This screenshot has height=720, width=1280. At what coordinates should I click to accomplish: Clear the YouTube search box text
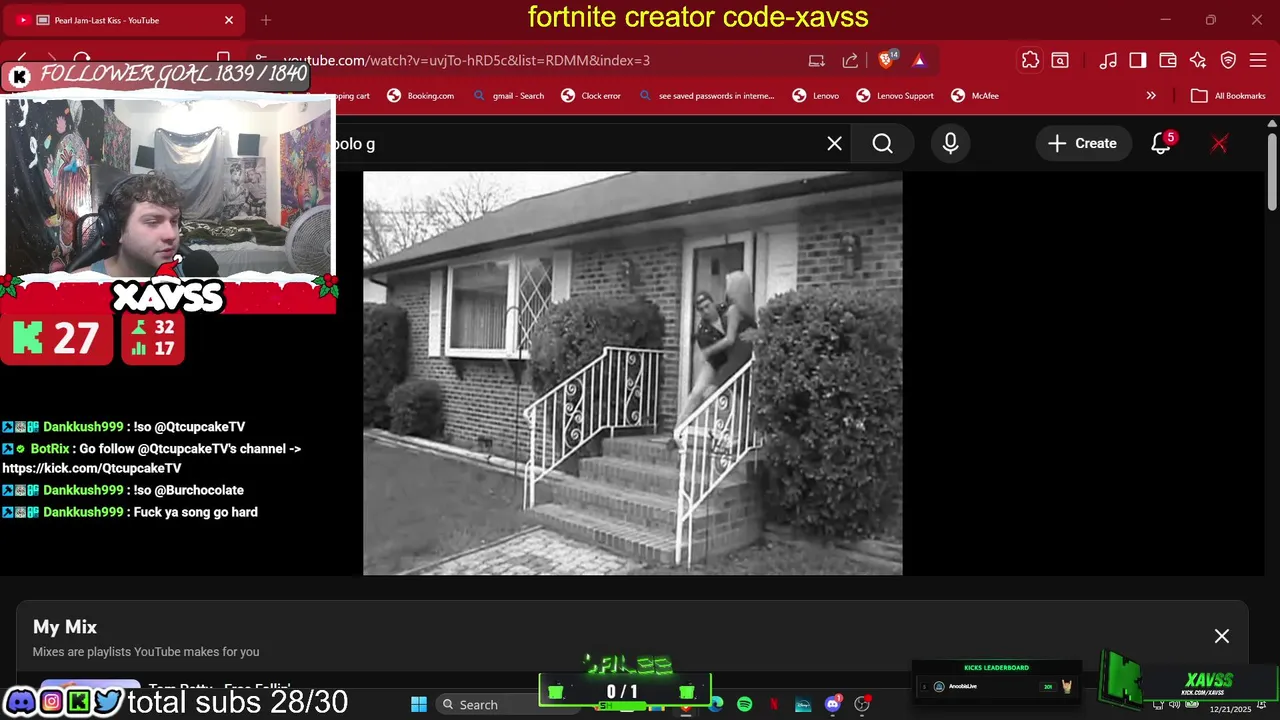coord(834,143)
